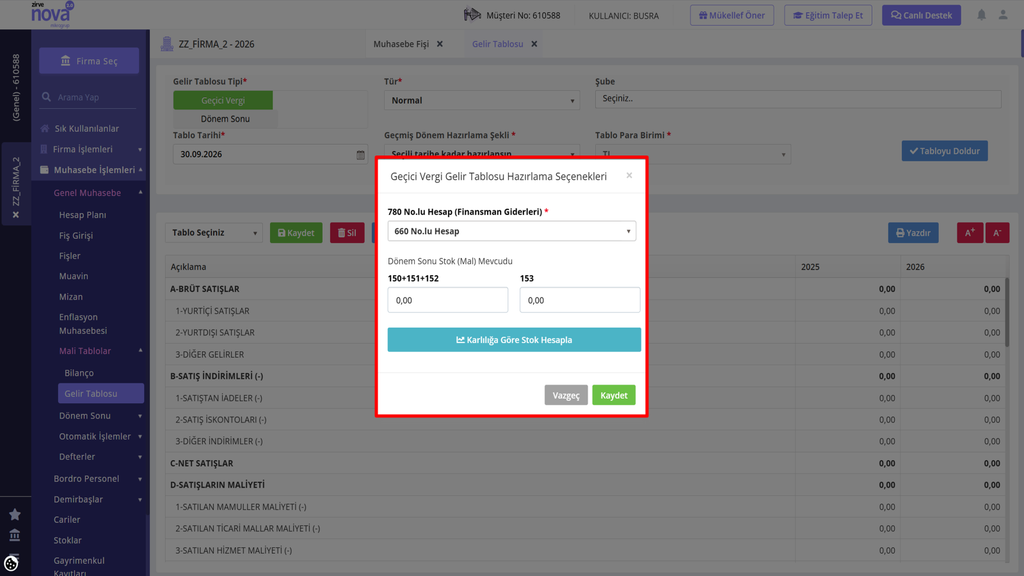This screenshot has height=576, width=1024.
Task: Open the Tablo Seçiniz dropdown
Action: click(x=214, y=232)
